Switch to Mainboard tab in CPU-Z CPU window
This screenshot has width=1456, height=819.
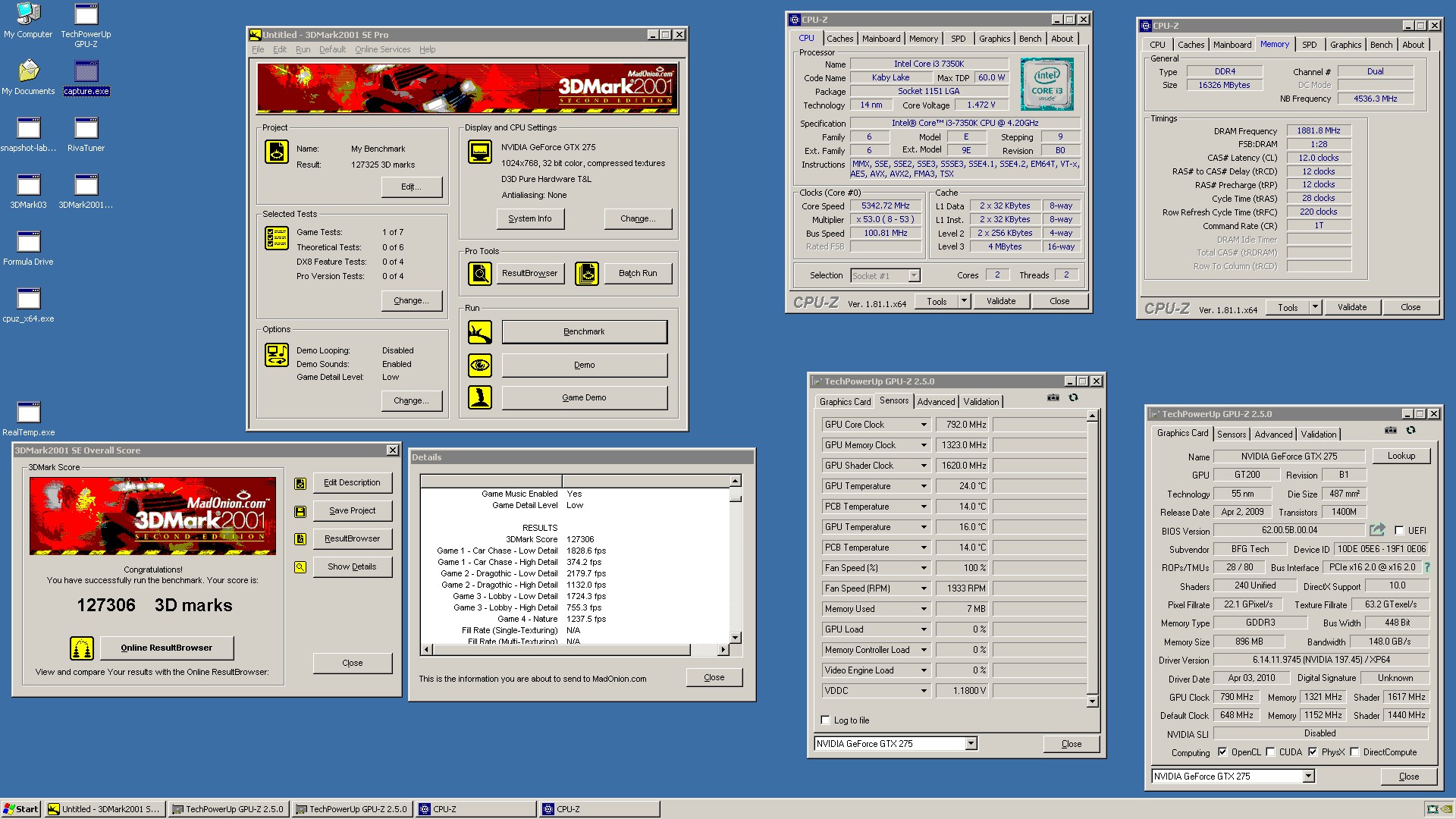point(880,39)
